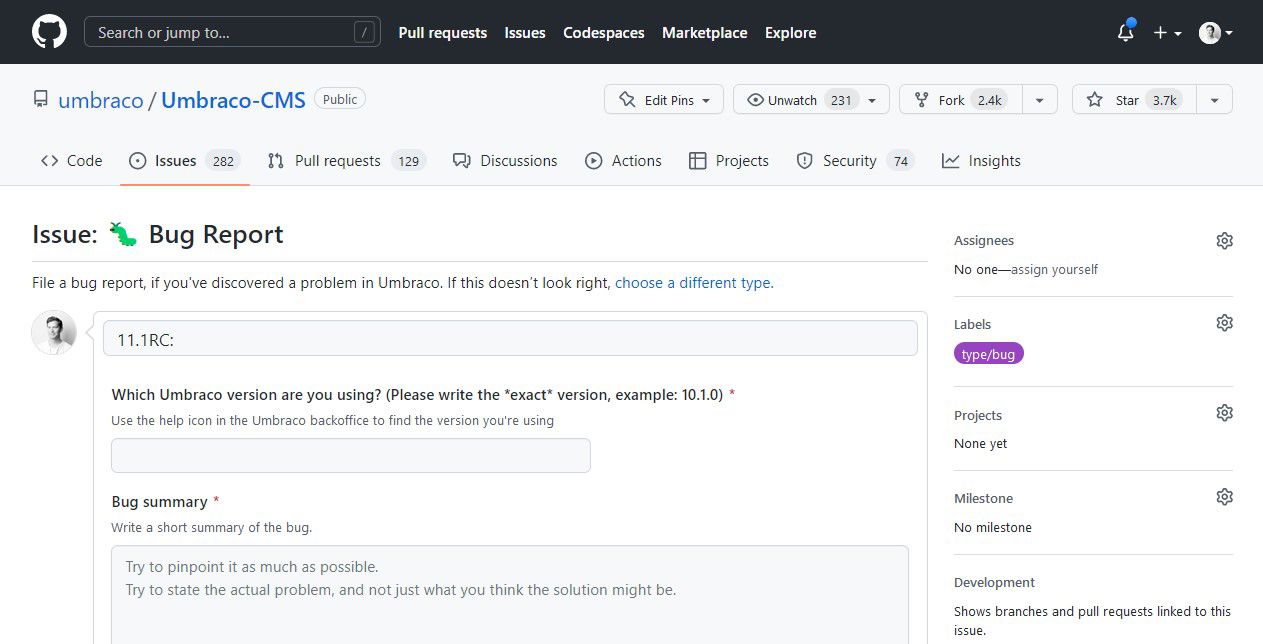Open the plus create-new menu

(x=1167, y=33)
